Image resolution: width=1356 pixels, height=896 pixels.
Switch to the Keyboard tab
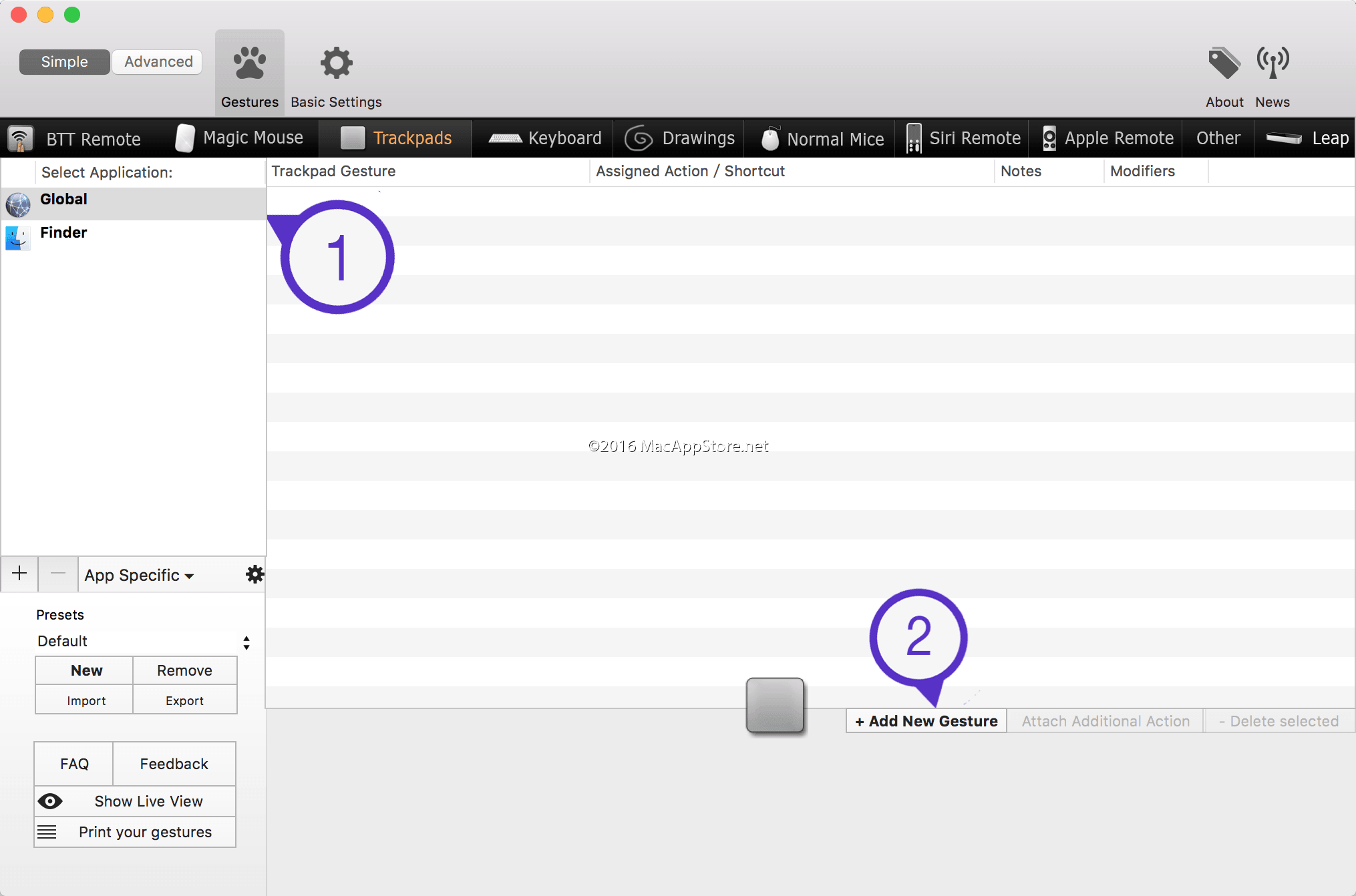point(543,138)
